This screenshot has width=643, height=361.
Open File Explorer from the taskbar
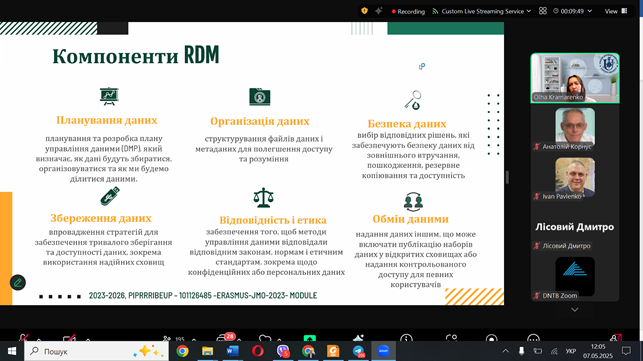coord(207,351)
